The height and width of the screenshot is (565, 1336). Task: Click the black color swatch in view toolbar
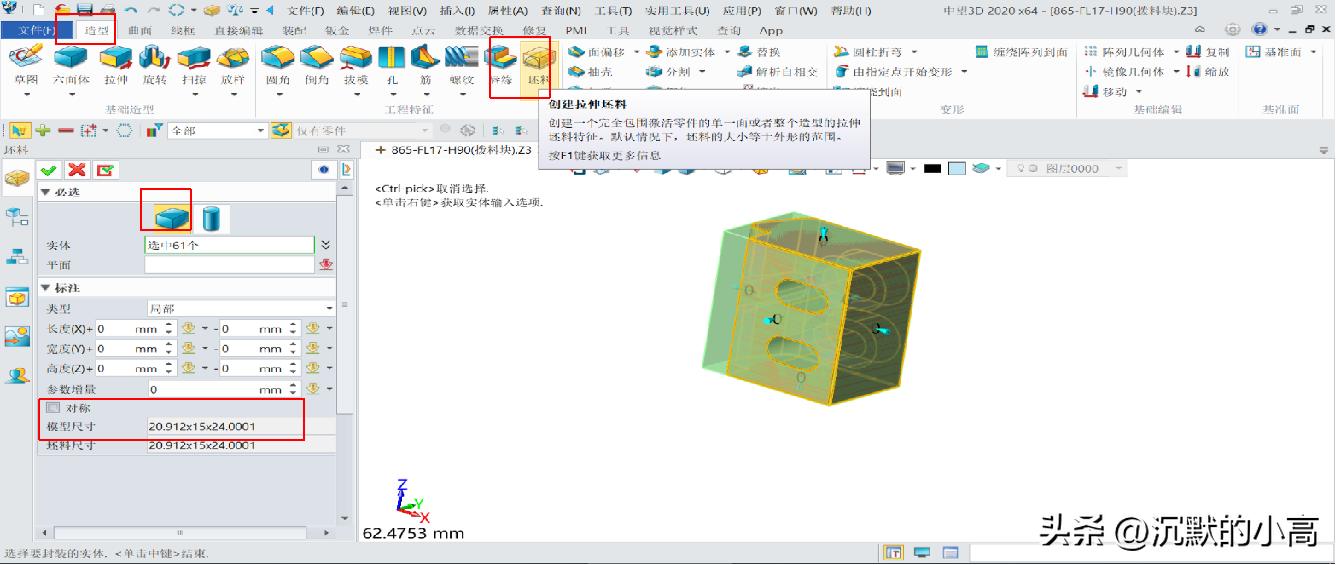(932, 169)
